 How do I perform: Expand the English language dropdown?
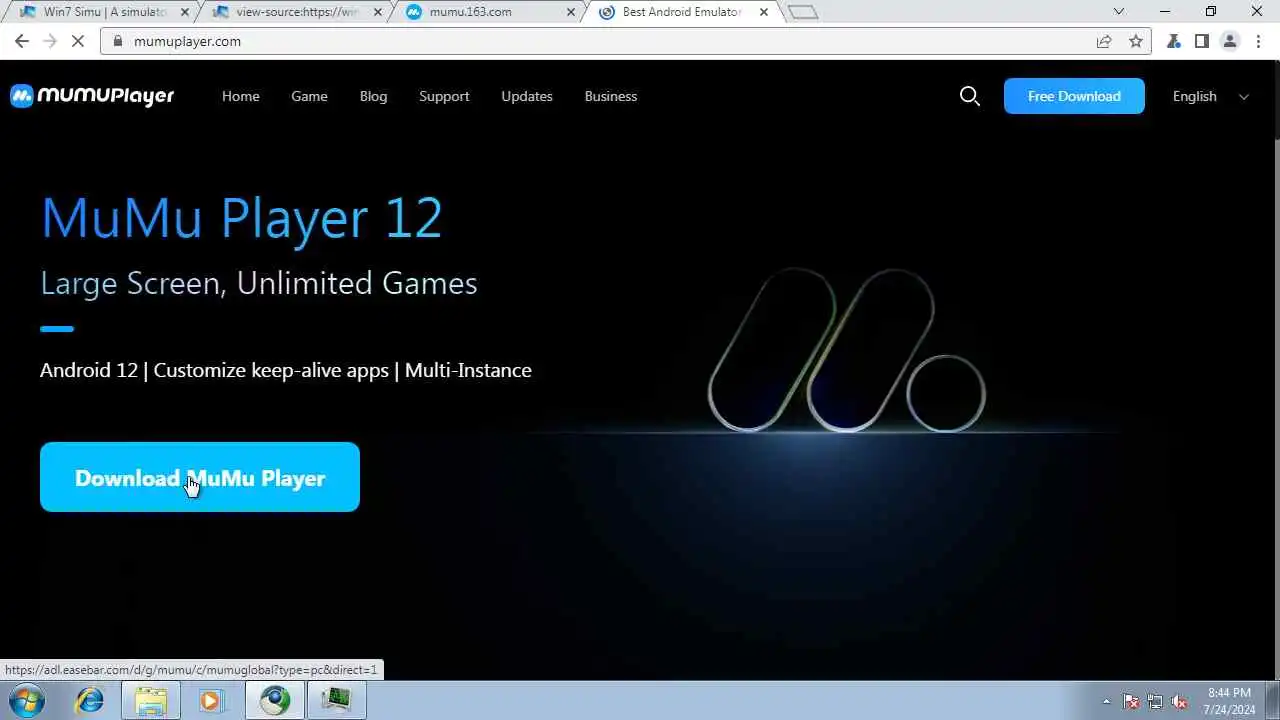(1211, 96)
